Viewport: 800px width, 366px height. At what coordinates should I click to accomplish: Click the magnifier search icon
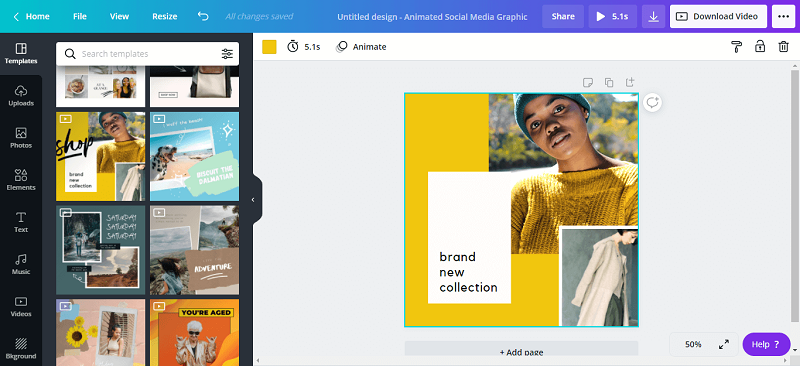click(70, 54)
